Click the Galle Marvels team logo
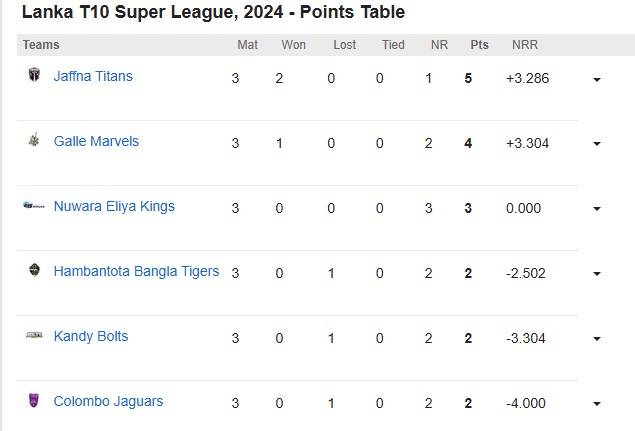635x431 pixels. coord(34,139)
